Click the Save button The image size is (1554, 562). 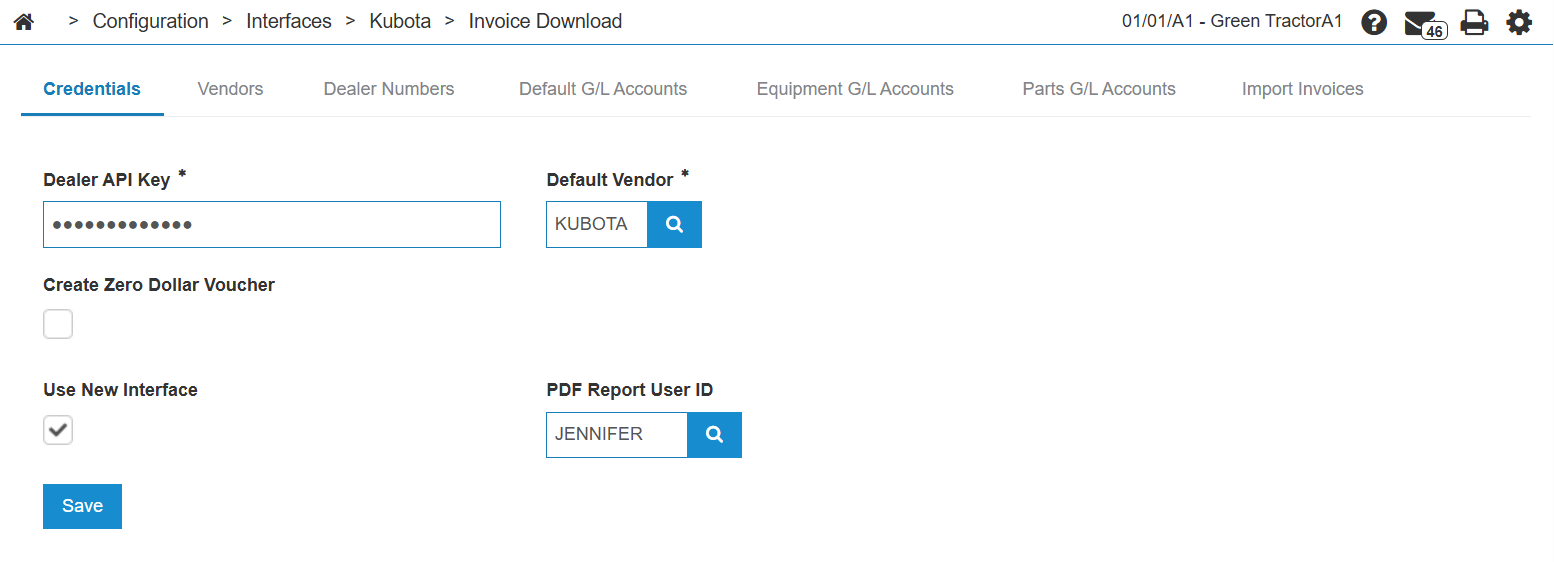(82, 506)
